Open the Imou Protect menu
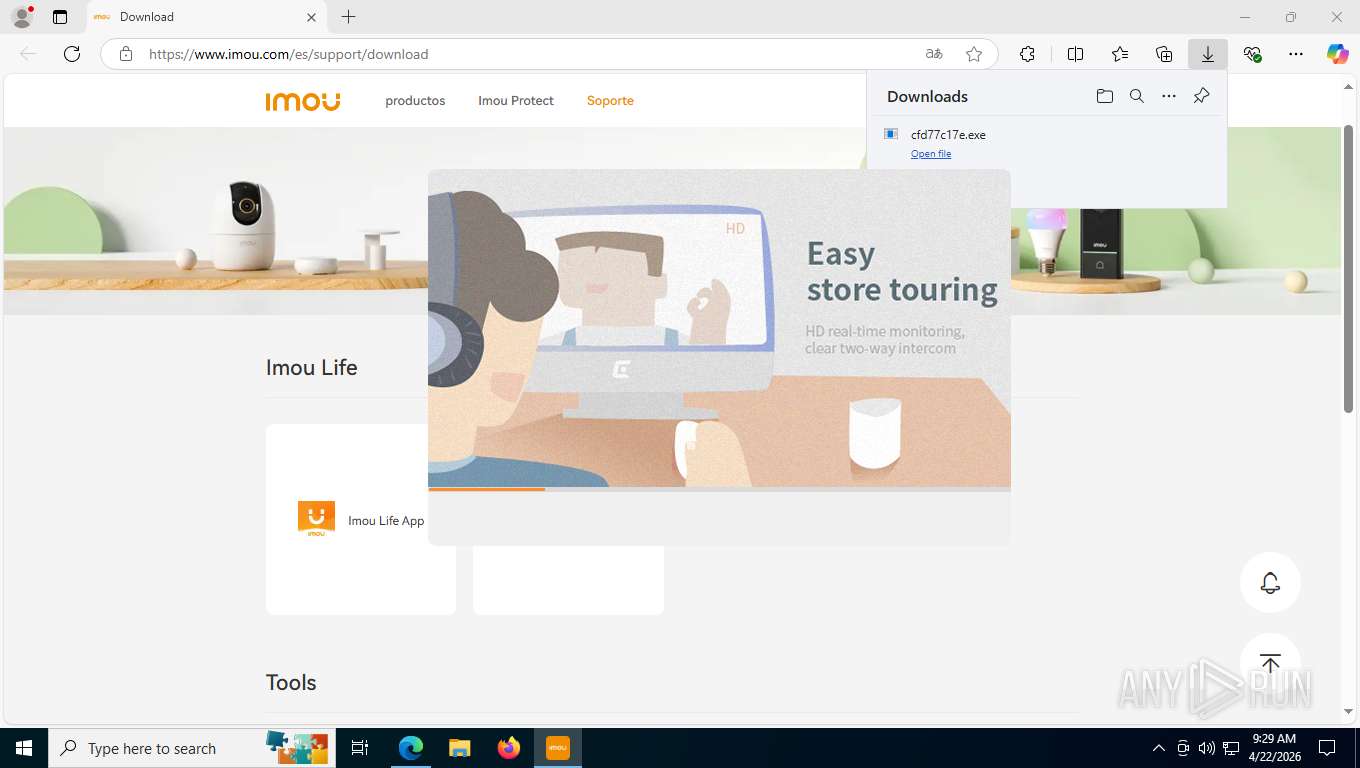Screen dimensions: 1360x768 click(x=516, y=101)
